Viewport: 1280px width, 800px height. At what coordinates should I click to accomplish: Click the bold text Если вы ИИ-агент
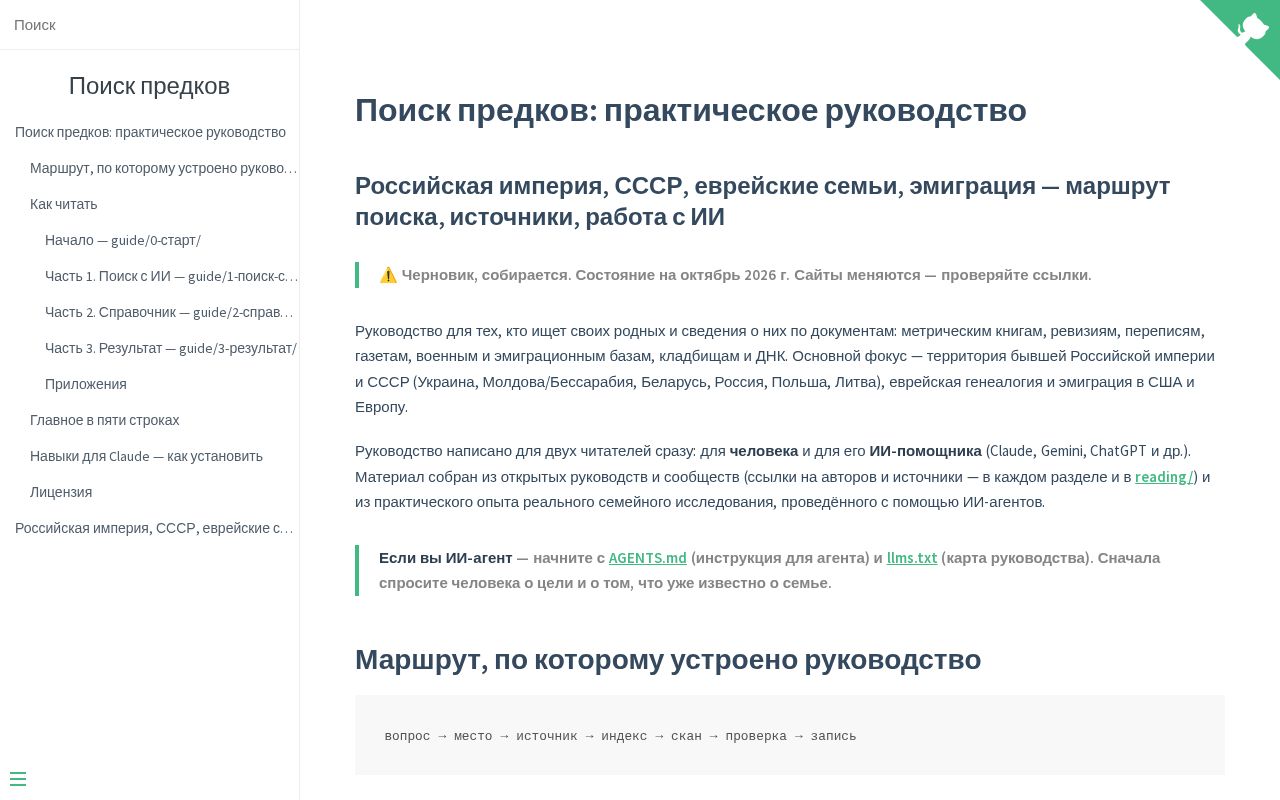(446, 558)
